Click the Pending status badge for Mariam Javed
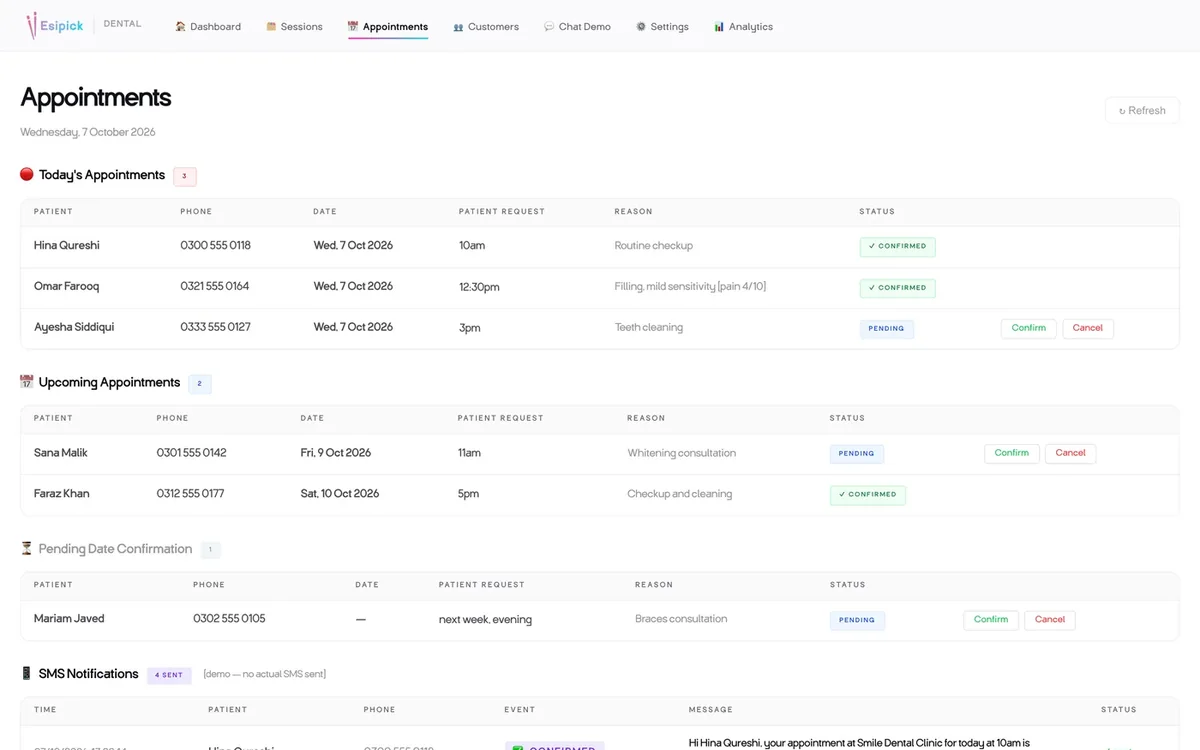The image size is (1200, 750). 856,620
